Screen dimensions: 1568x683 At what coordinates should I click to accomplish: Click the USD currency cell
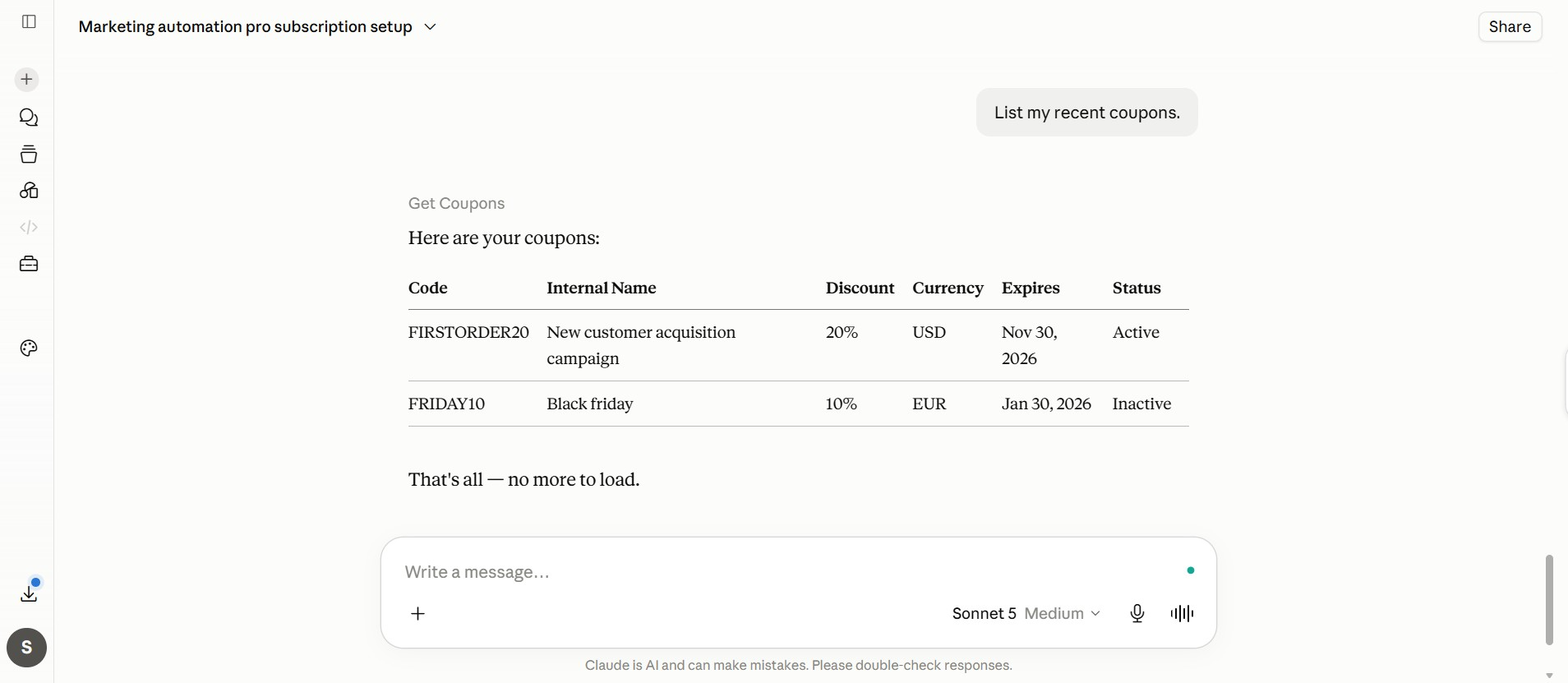(929, 332)
